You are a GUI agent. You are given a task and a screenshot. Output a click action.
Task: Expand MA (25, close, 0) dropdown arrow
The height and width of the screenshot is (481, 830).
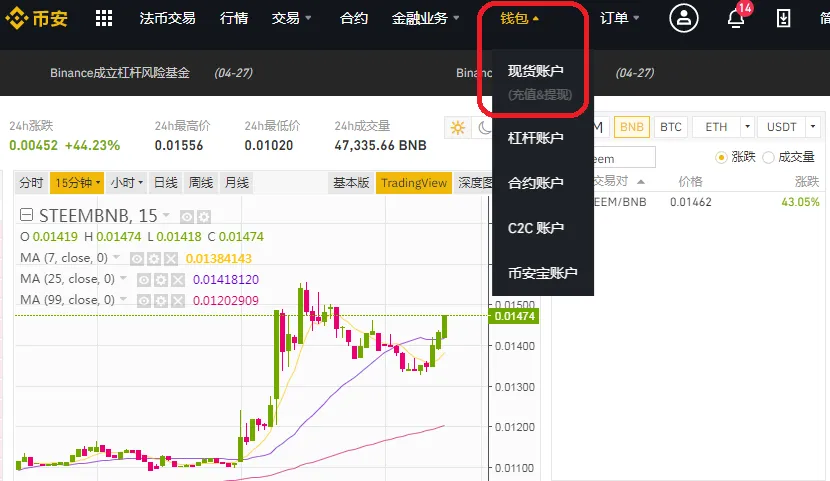123,278
